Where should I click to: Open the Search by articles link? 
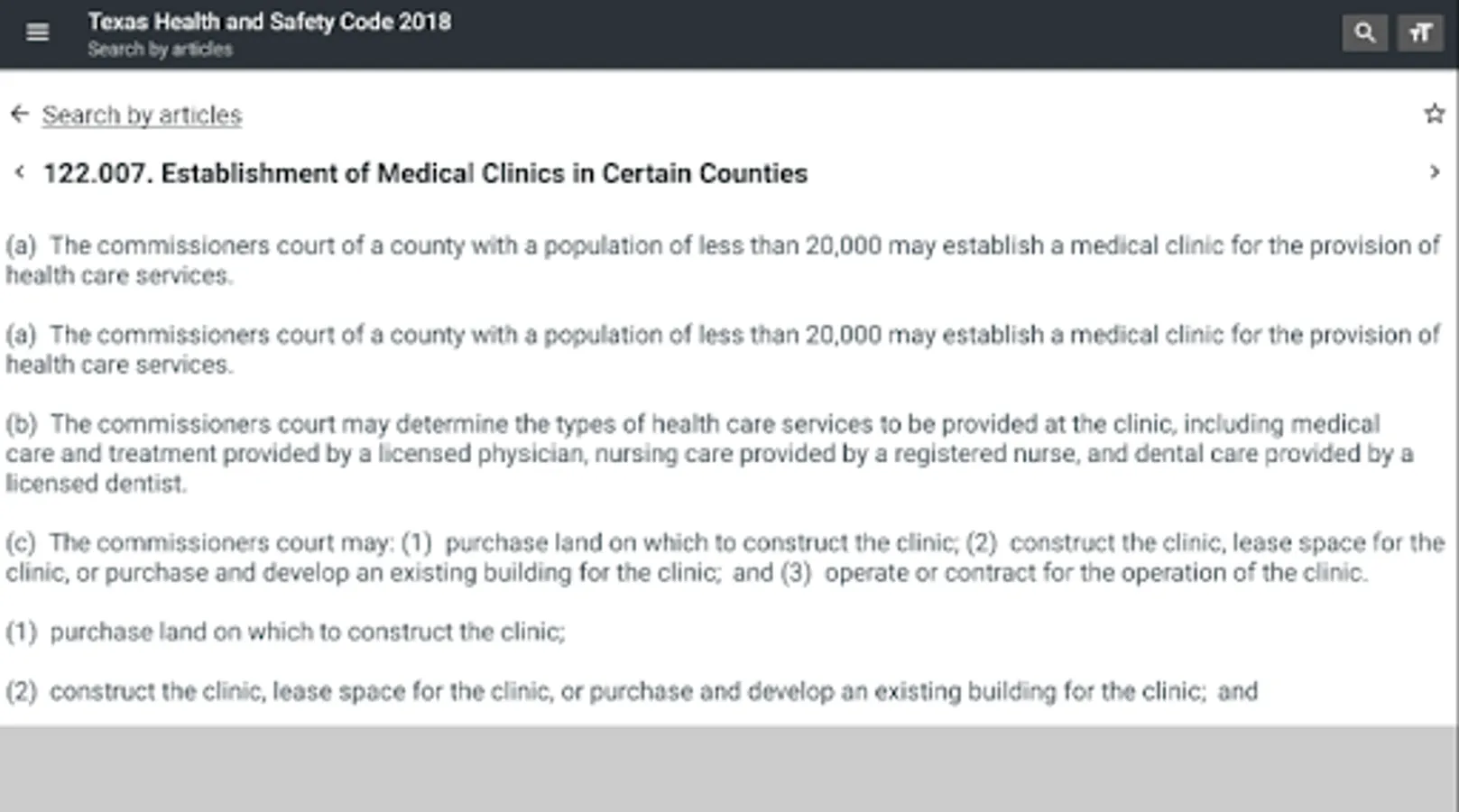pos(142,115)
